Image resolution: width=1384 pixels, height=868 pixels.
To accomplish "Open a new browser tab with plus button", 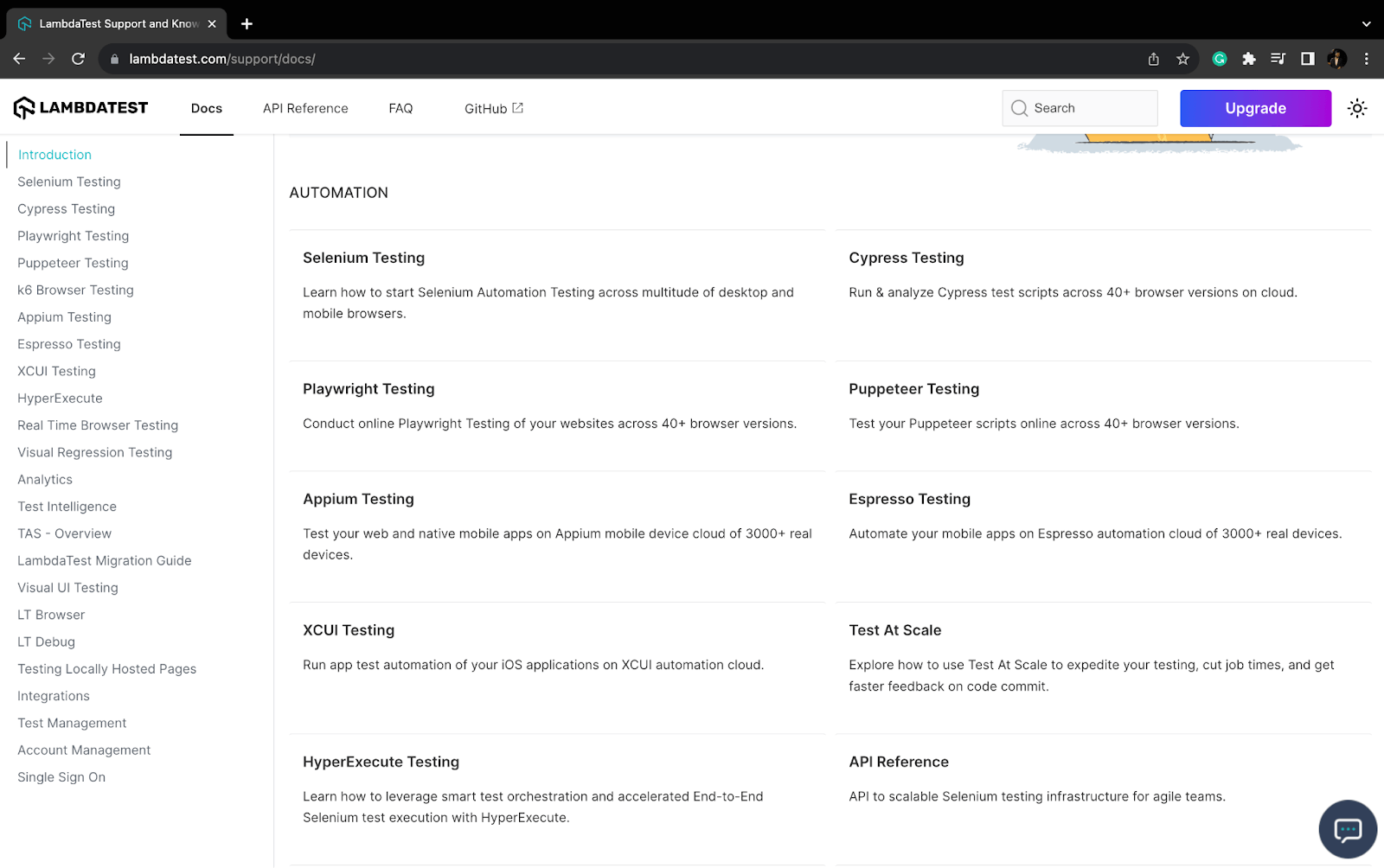I will (x=247, y=23).
